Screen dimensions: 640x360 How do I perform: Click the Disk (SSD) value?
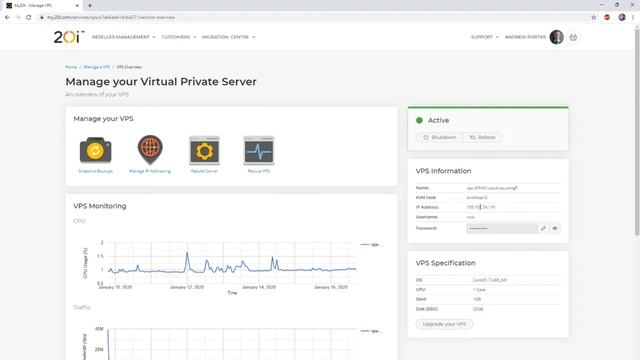tap(478, 309)
